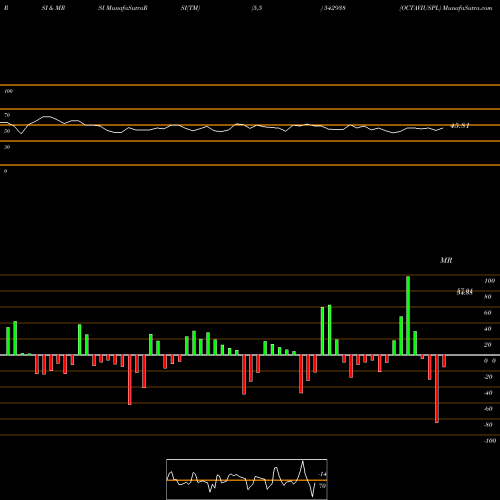Click the RSI axis label 30
The height and width of the screenshot is (500, 500).
(7, 147)
